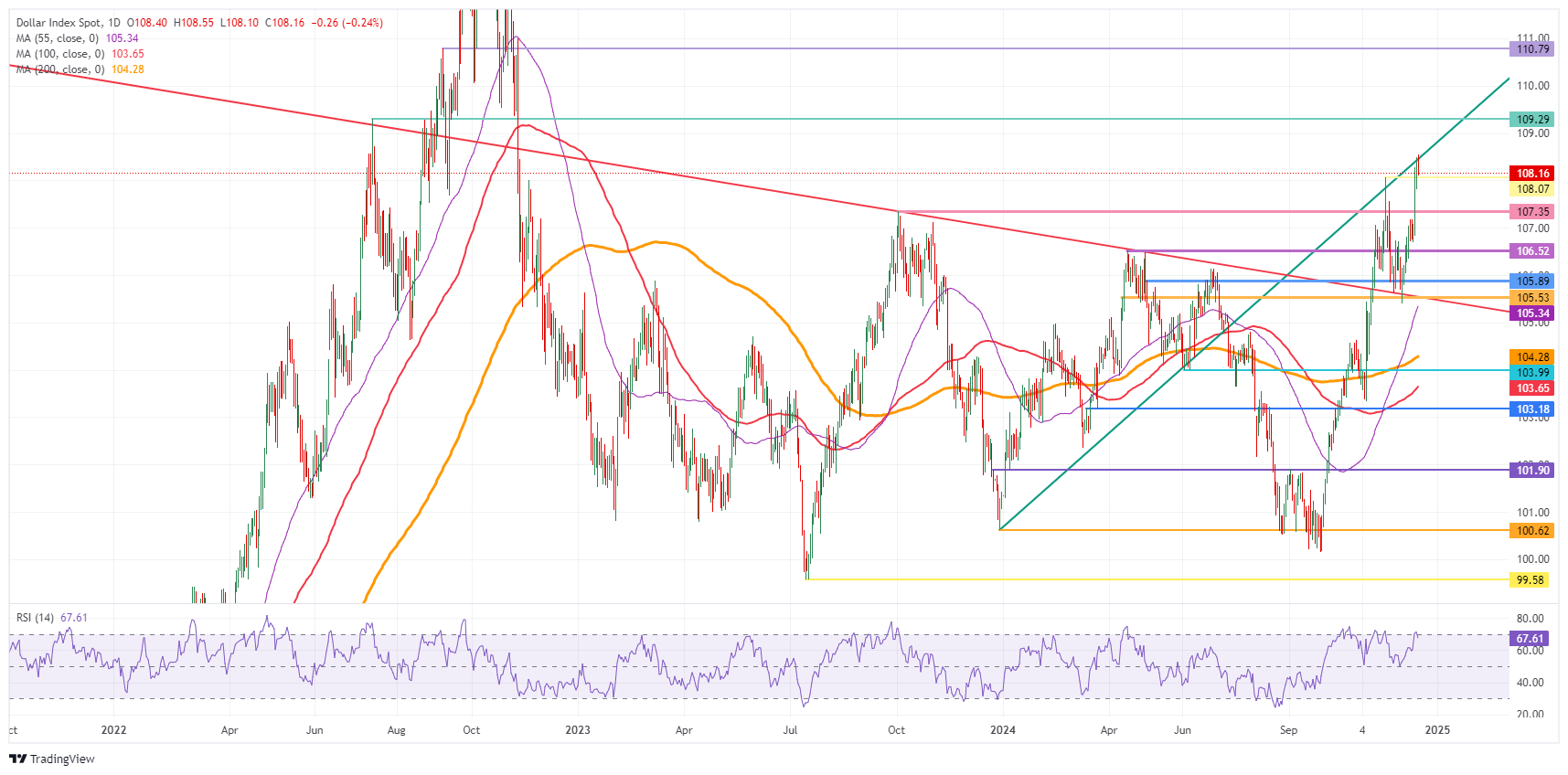Click the 2025 label on time axis
The height and width of the screenshot is (775, 1568).
(x=1437, y=730)
